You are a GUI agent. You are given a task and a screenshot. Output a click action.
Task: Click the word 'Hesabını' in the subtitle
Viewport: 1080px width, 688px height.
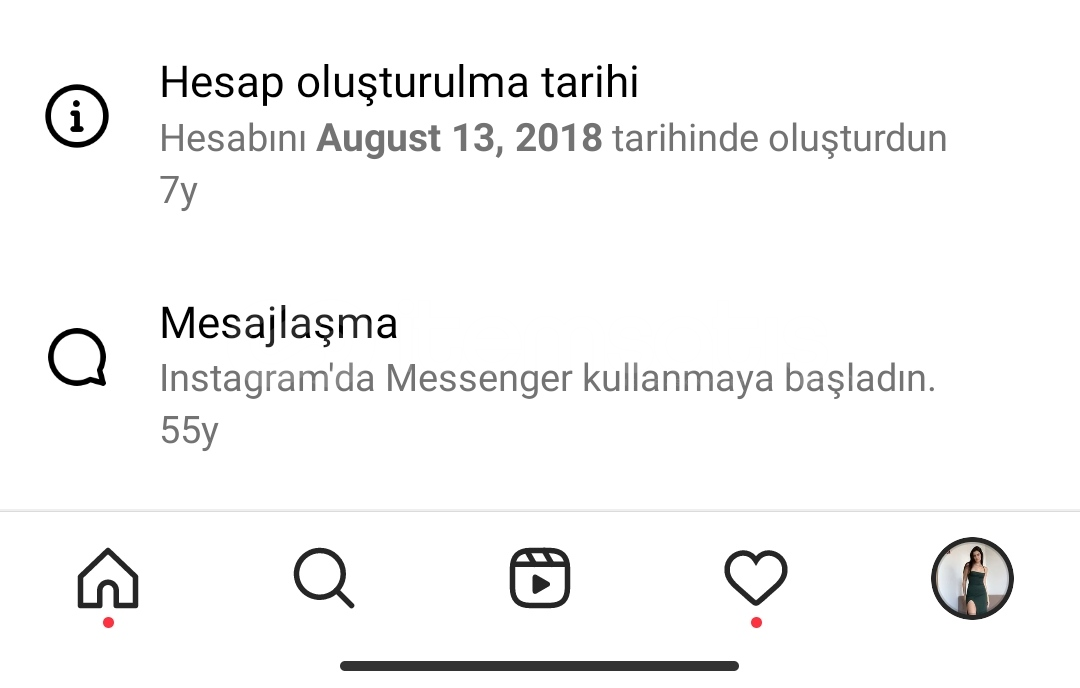[x=233, y=138]
